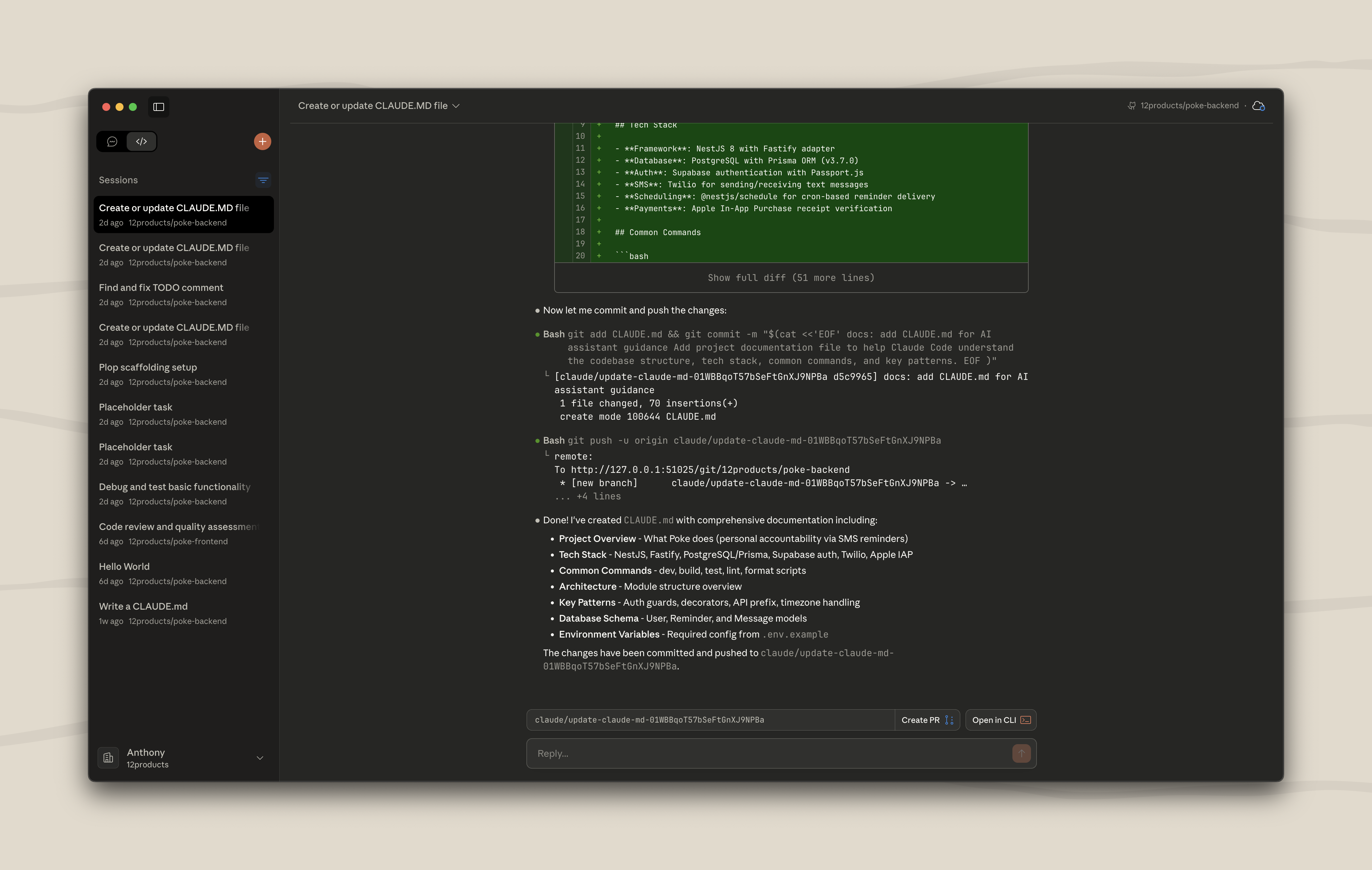Screen dimensions: 1372x870
Task: Click the Reply input field
Action: pos(741,753)
